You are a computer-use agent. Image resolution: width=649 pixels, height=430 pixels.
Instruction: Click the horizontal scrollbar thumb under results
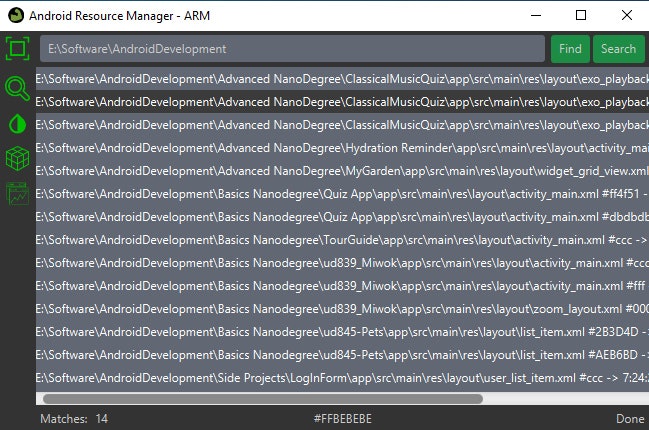click(x=263, y=399)
